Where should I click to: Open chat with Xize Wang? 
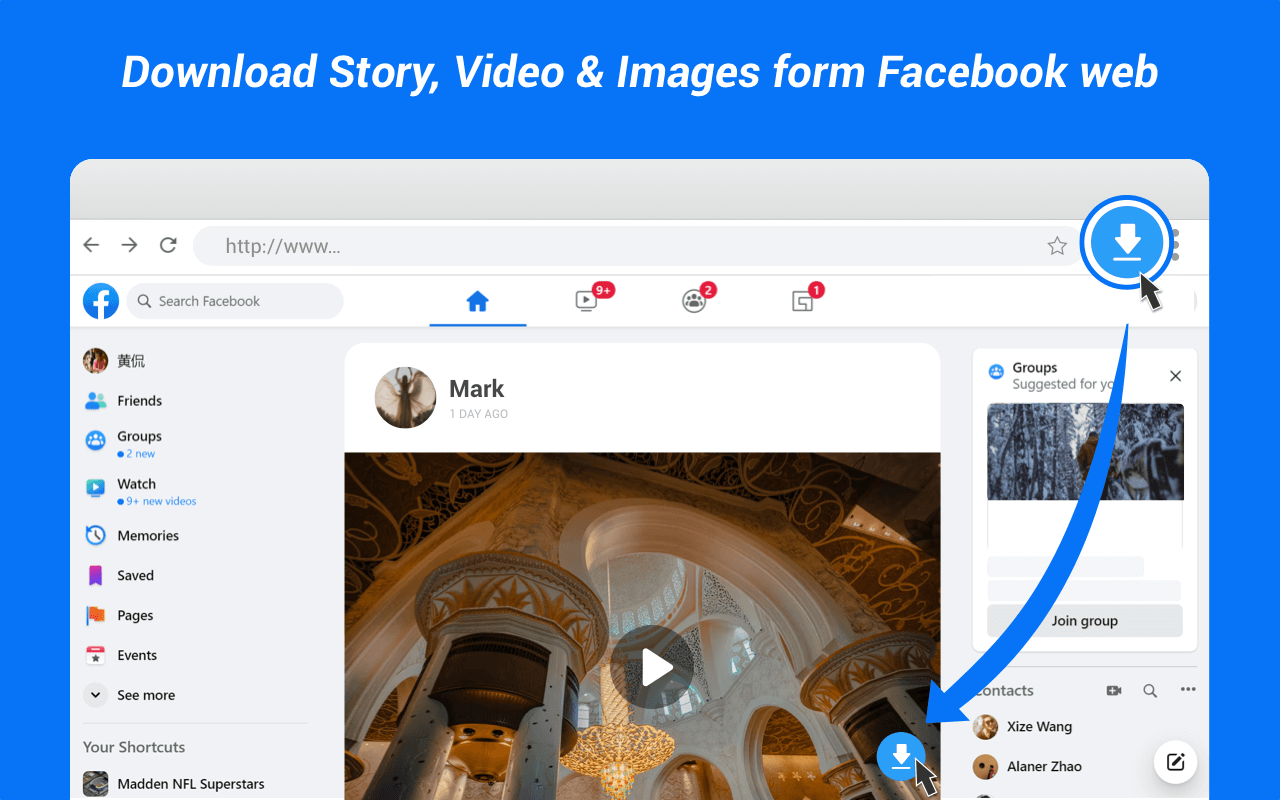pos(1023,727)
